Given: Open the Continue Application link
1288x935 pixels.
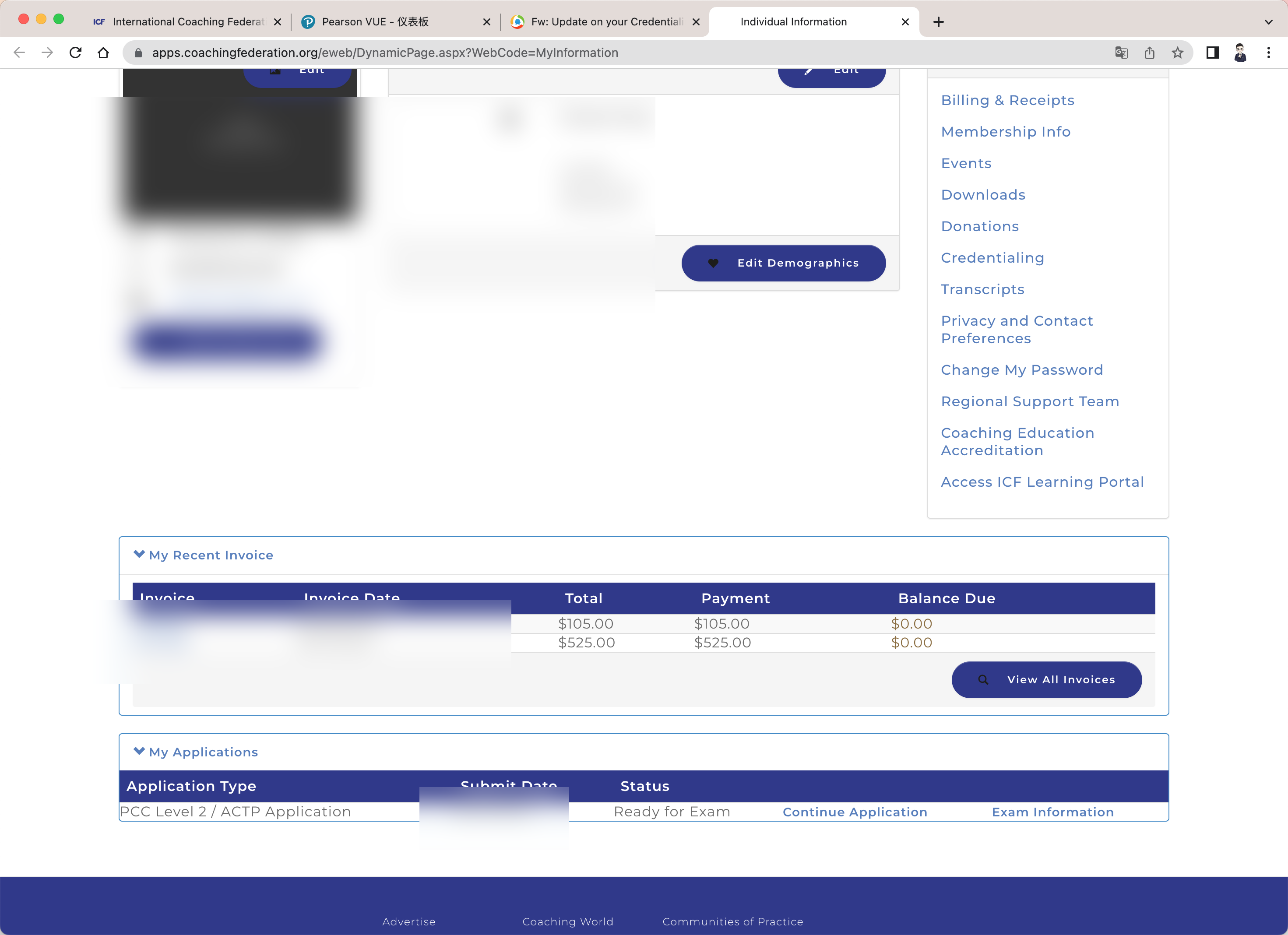Looking at the screenshot, I should 855,812.
